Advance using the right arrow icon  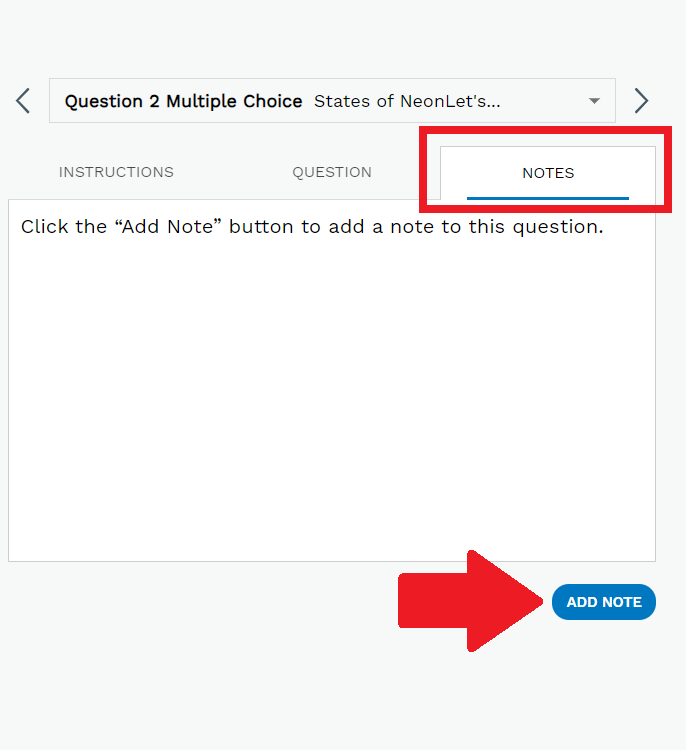(x=642, y=101)
